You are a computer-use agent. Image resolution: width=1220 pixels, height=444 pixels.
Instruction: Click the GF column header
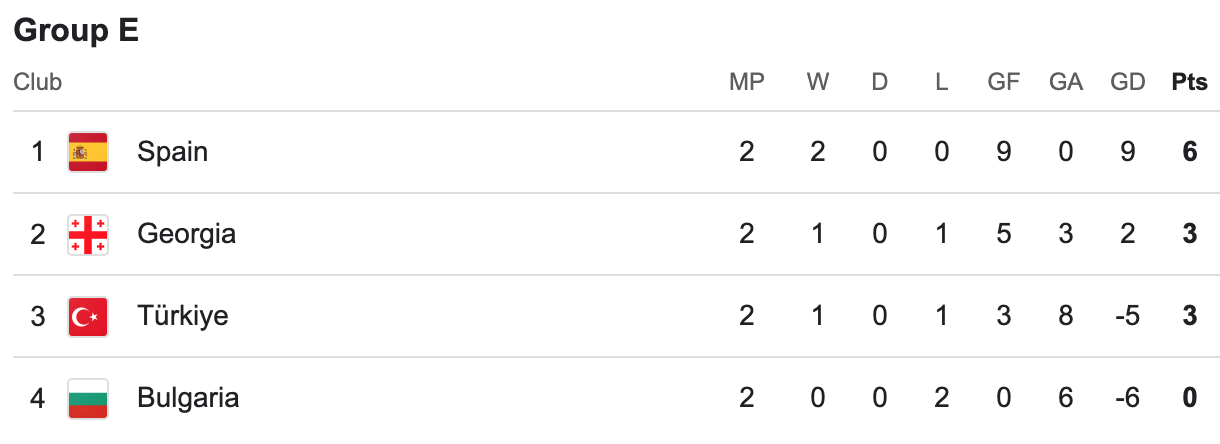[1003, 82]
